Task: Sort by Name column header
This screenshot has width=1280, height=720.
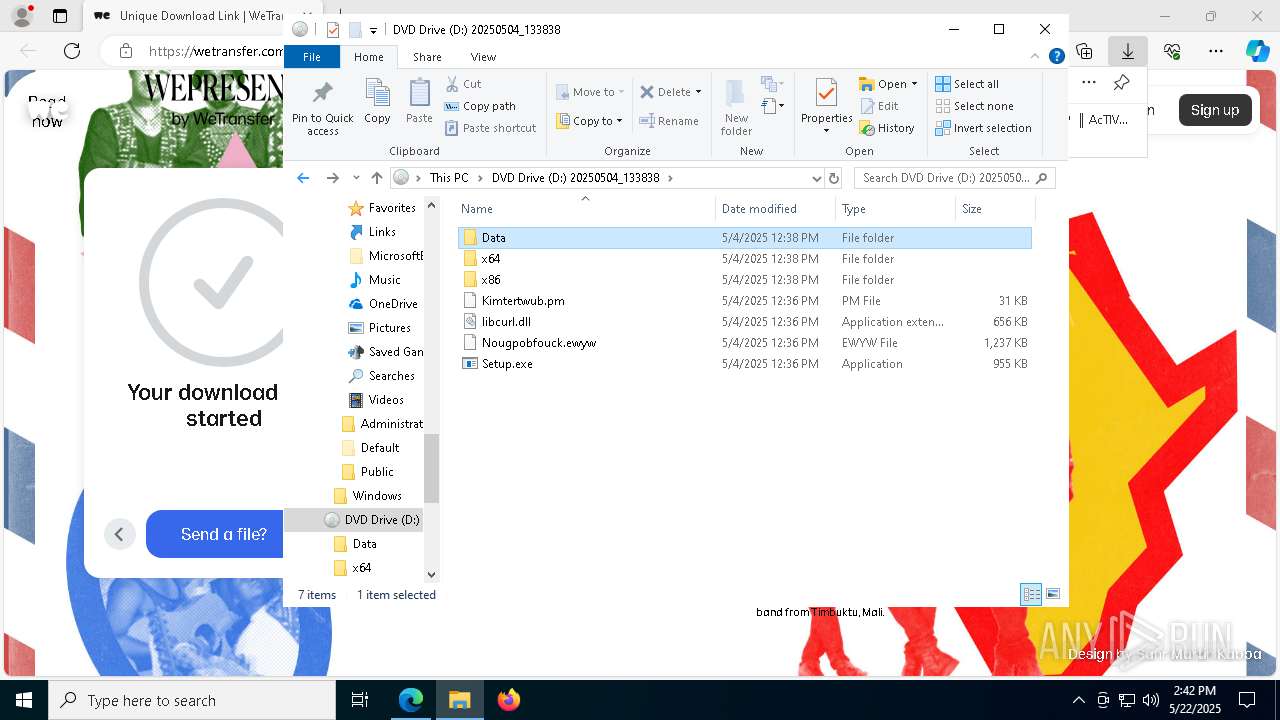Action: pyautogui.click(x=586, y=209)
